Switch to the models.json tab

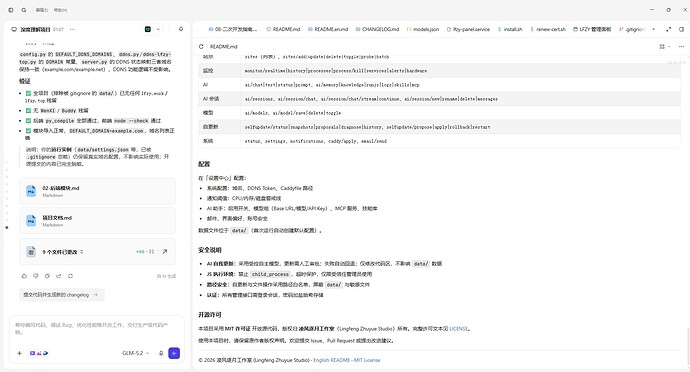(422, 29)
